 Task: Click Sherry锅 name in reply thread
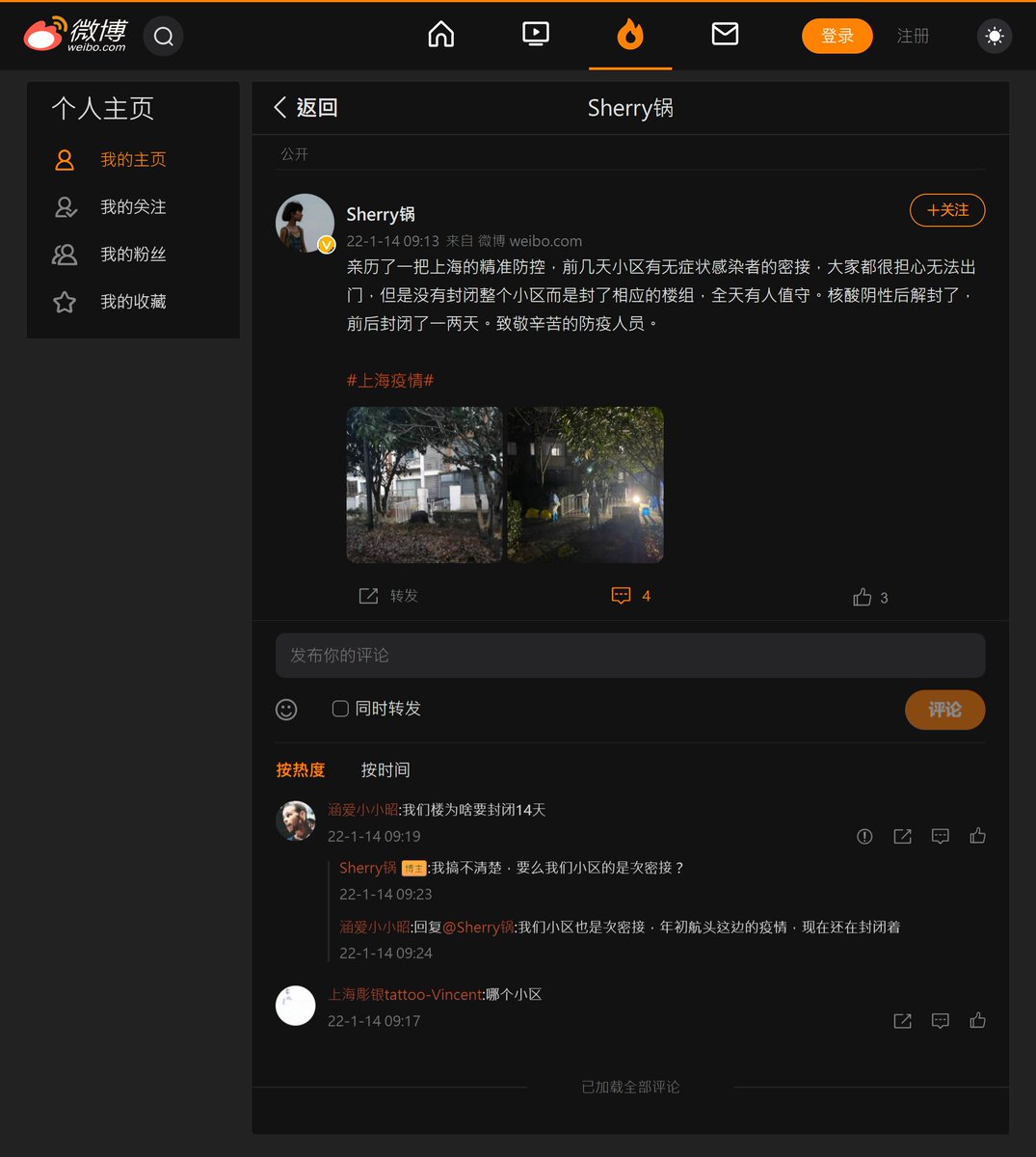click(x=368, y=868)
